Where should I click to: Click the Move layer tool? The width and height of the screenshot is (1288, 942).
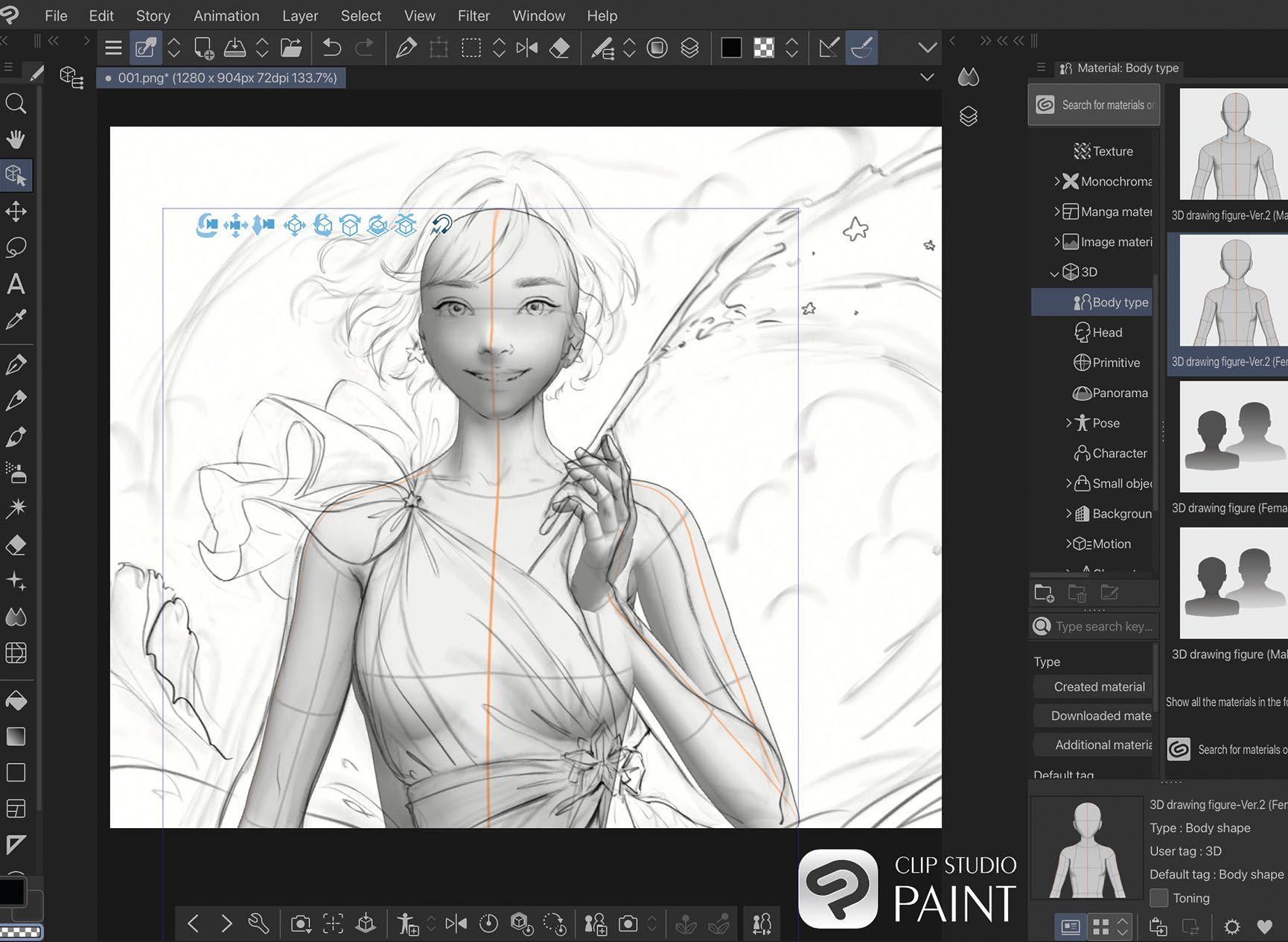point(16,211)
